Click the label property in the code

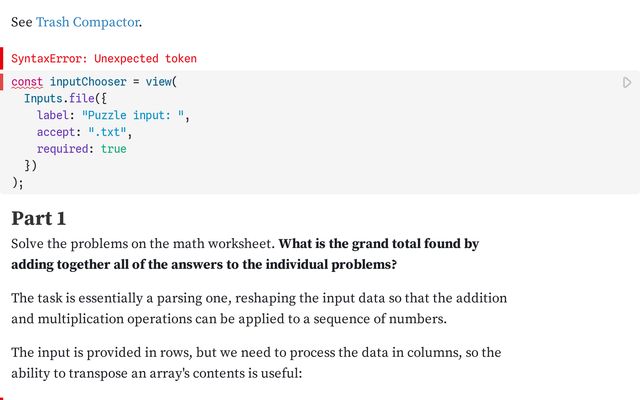tap(53, 115)
